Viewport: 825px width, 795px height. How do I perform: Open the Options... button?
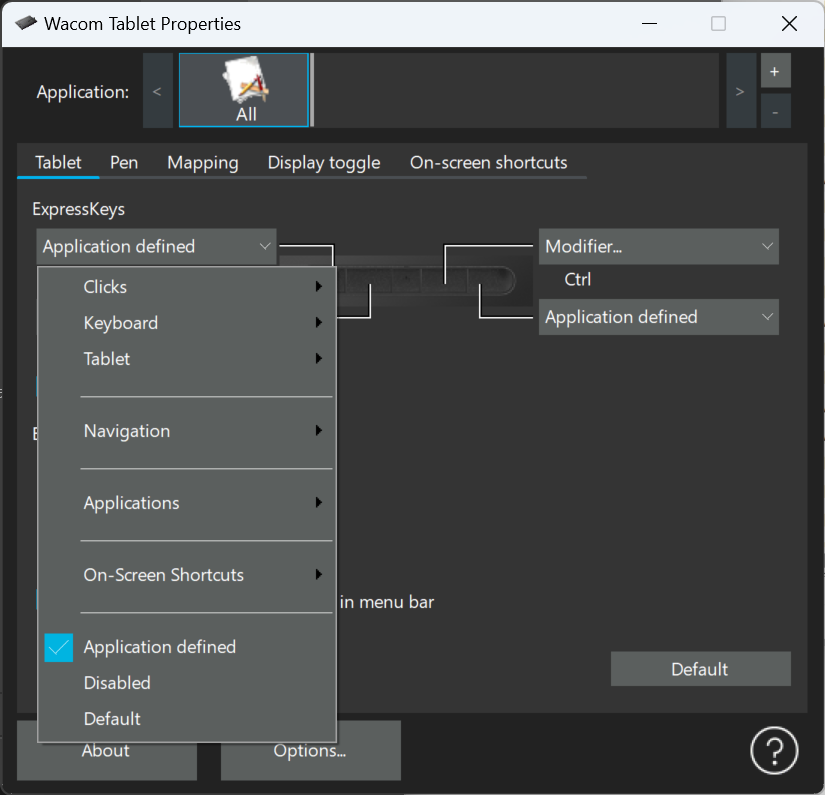310,750
